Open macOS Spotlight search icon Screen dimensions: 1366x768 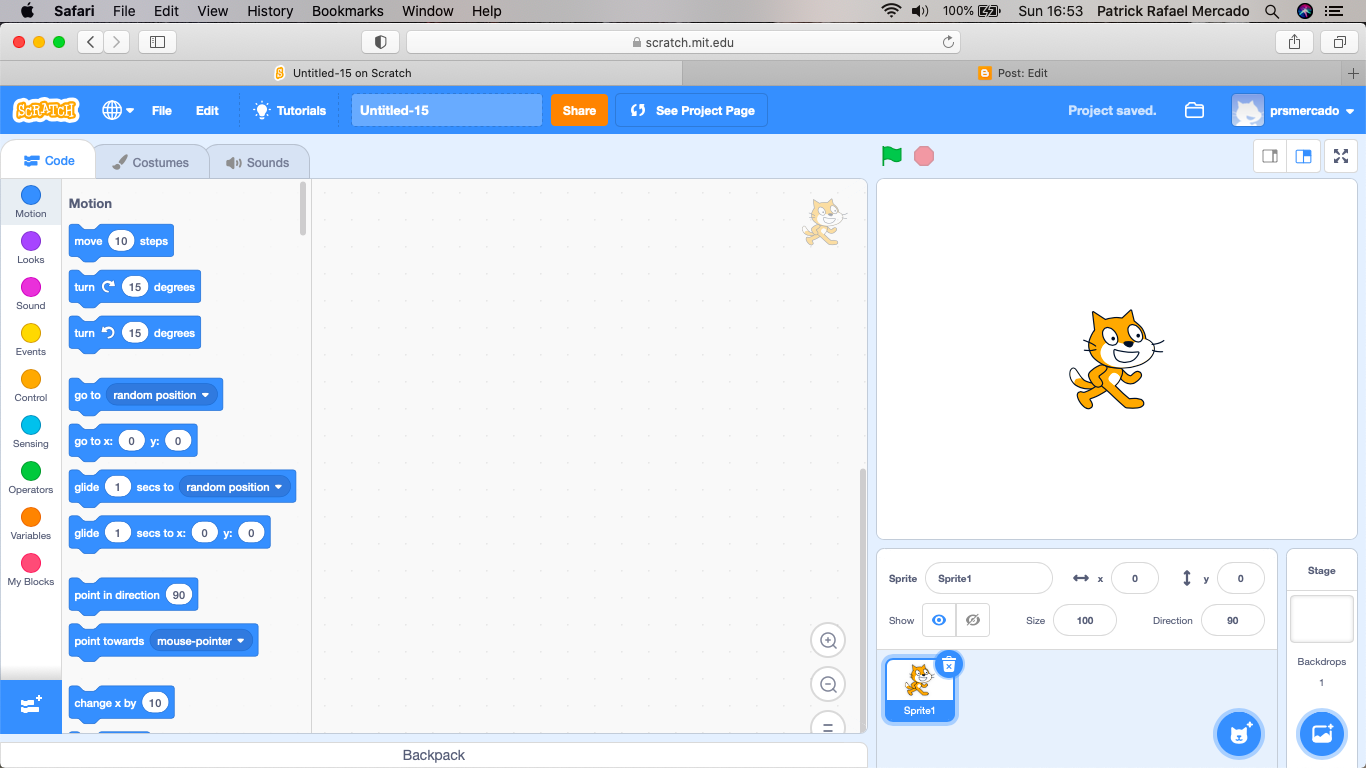point(1272,11)
